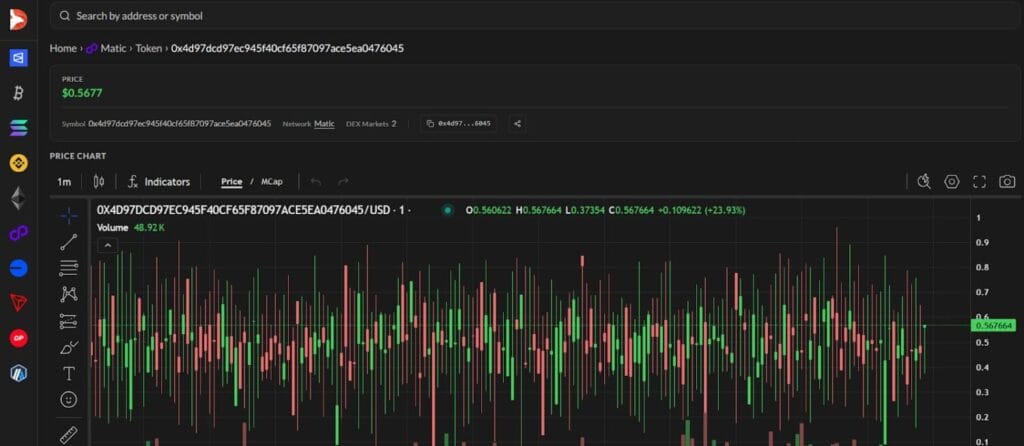Redo the last chart action
The image size is (1024, 446).
(343, 182)
